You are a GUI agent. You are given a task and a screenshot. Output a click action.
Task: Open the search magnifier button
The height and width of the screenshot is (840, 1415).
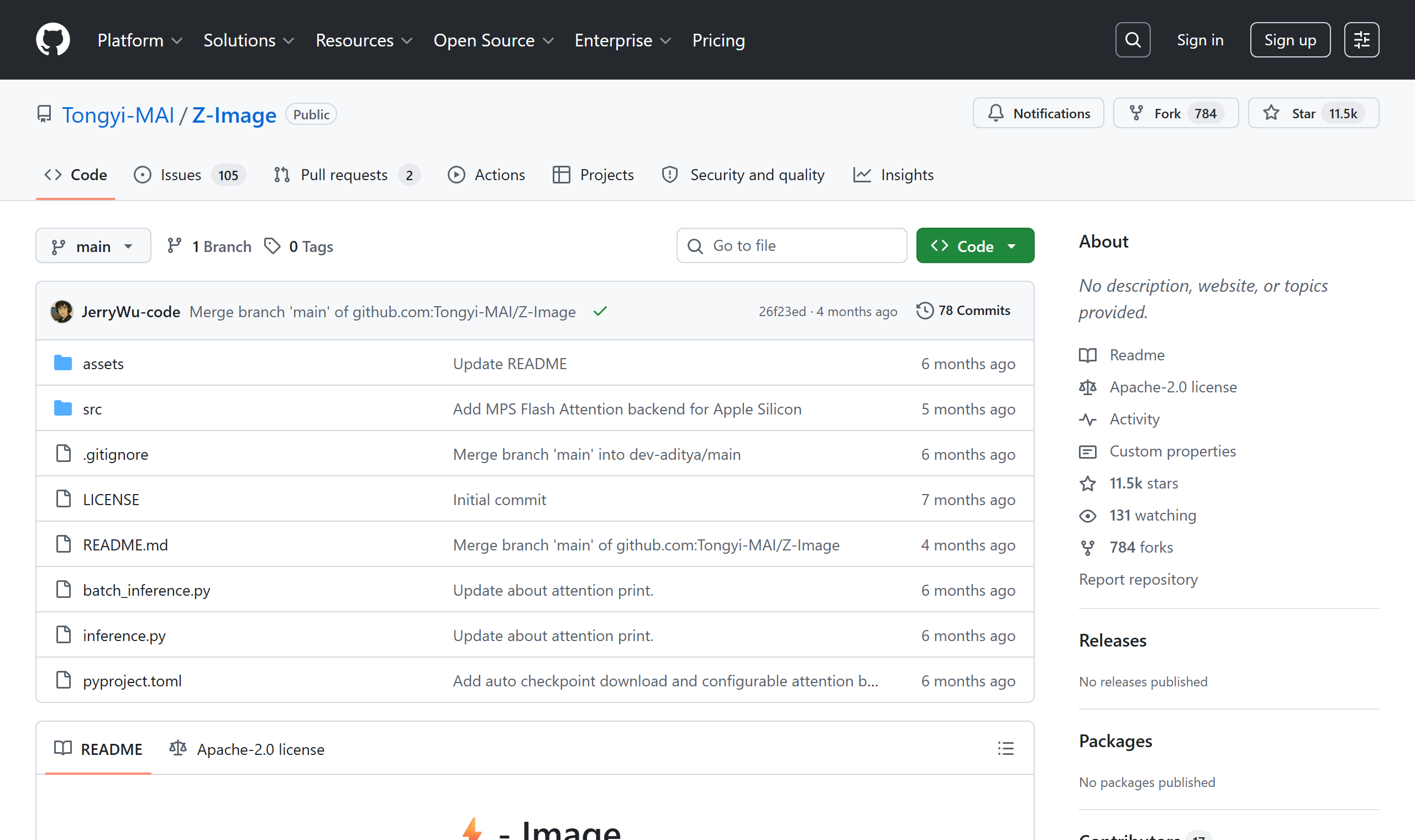pyautogui.click(x=1133, y=40)
